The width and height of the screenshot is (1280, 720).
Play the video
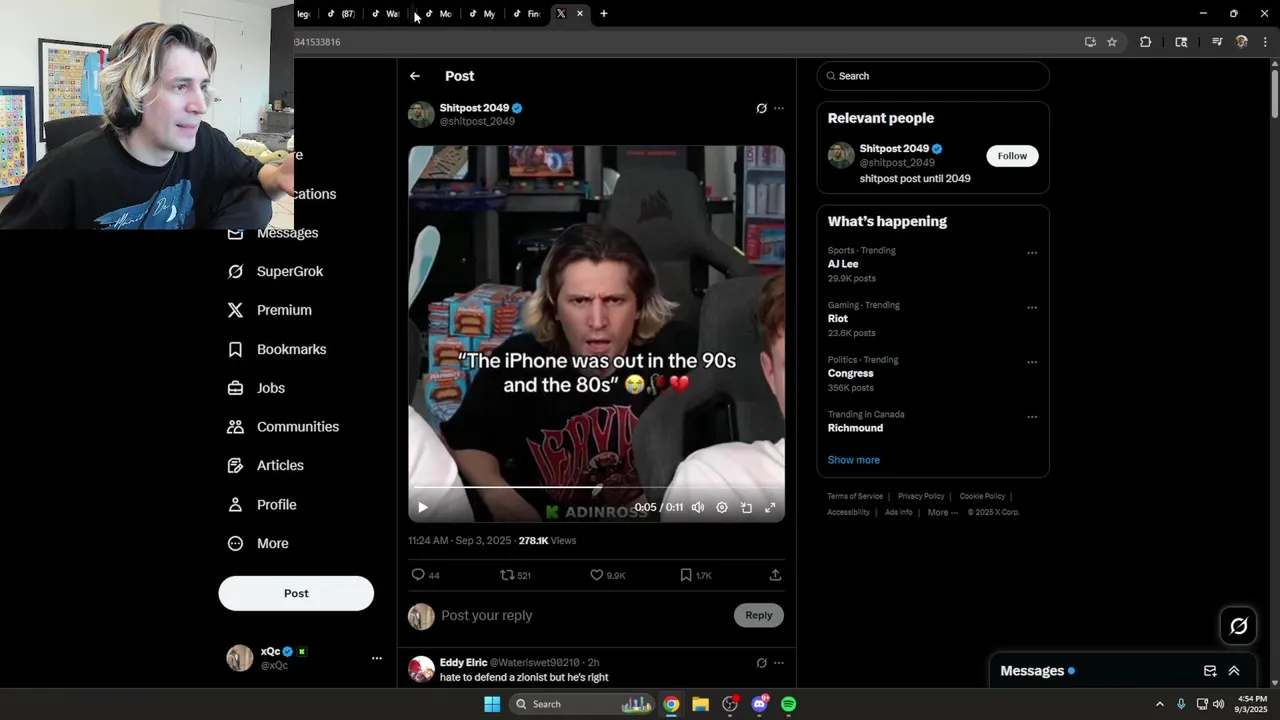[423, 508]
